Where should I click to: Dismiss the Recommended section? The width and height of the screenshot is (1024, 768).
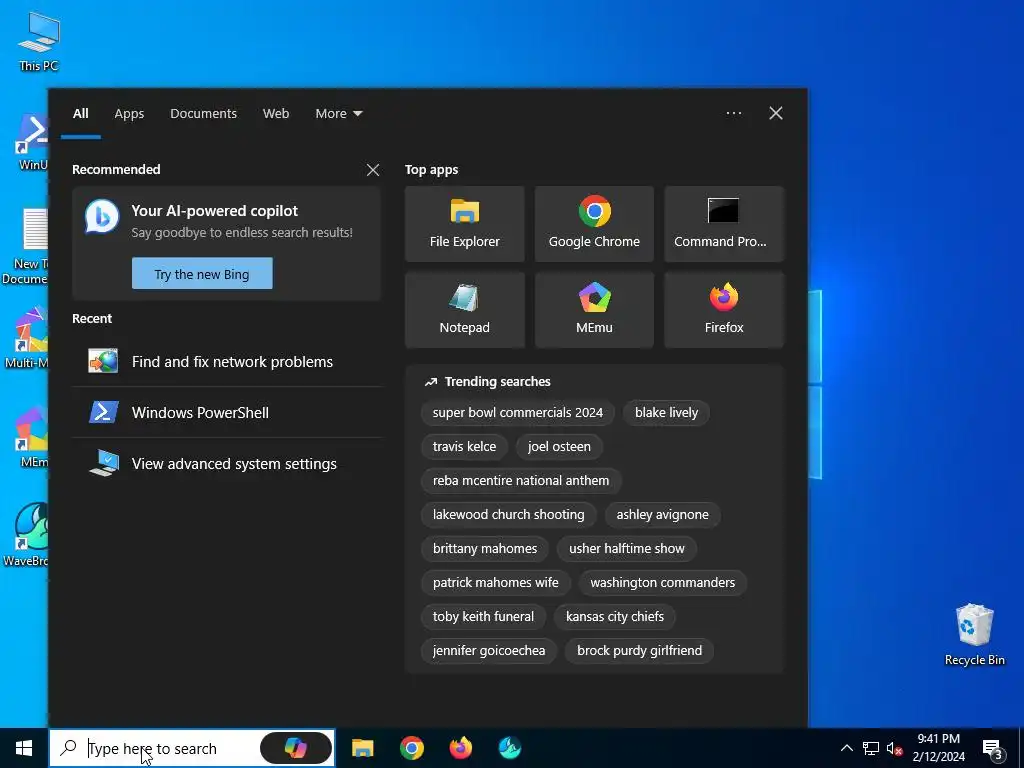[x=373, y=170]
